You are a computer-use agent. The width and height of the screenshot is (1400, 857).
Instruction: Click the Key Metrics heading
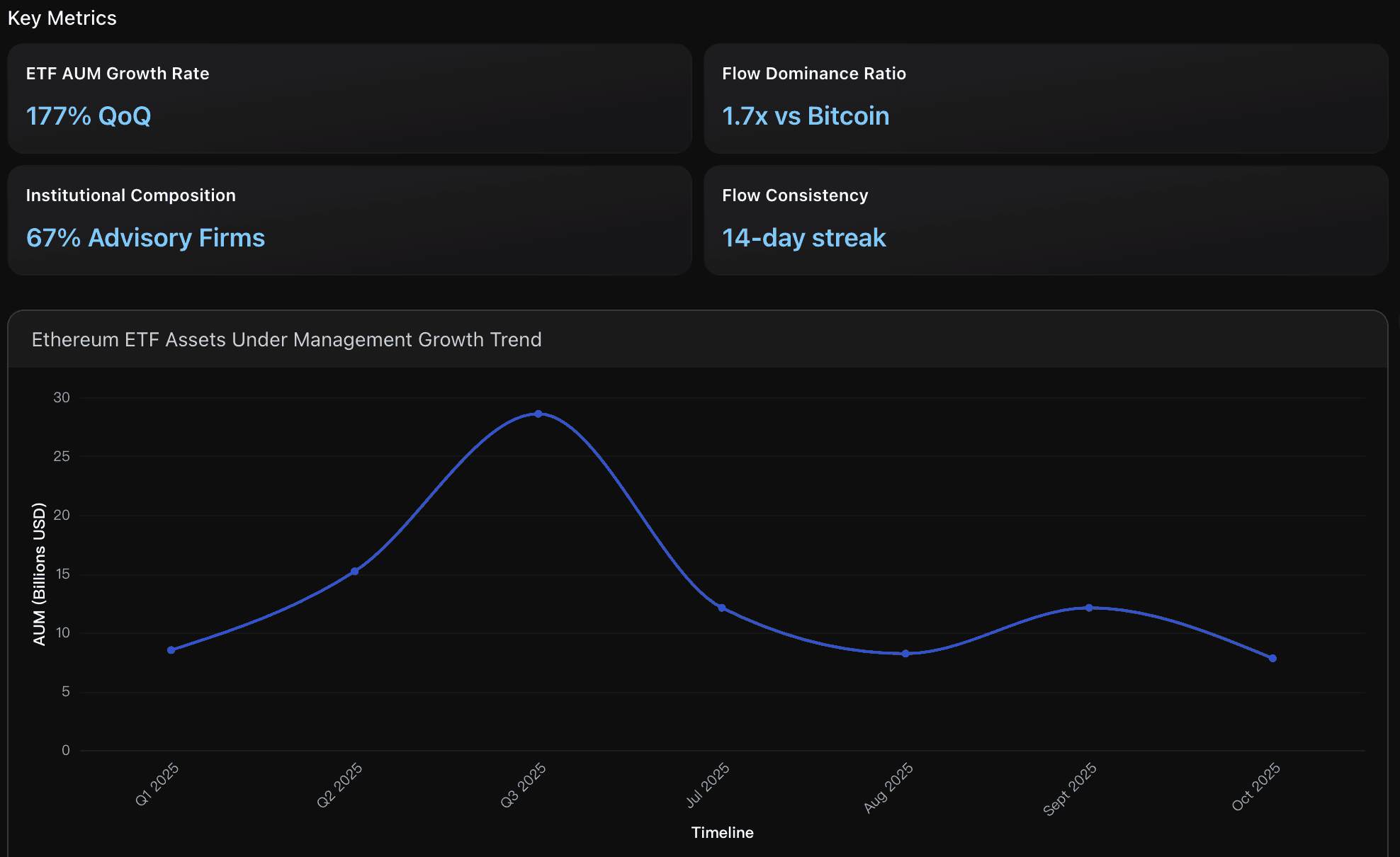coord(62,18)
